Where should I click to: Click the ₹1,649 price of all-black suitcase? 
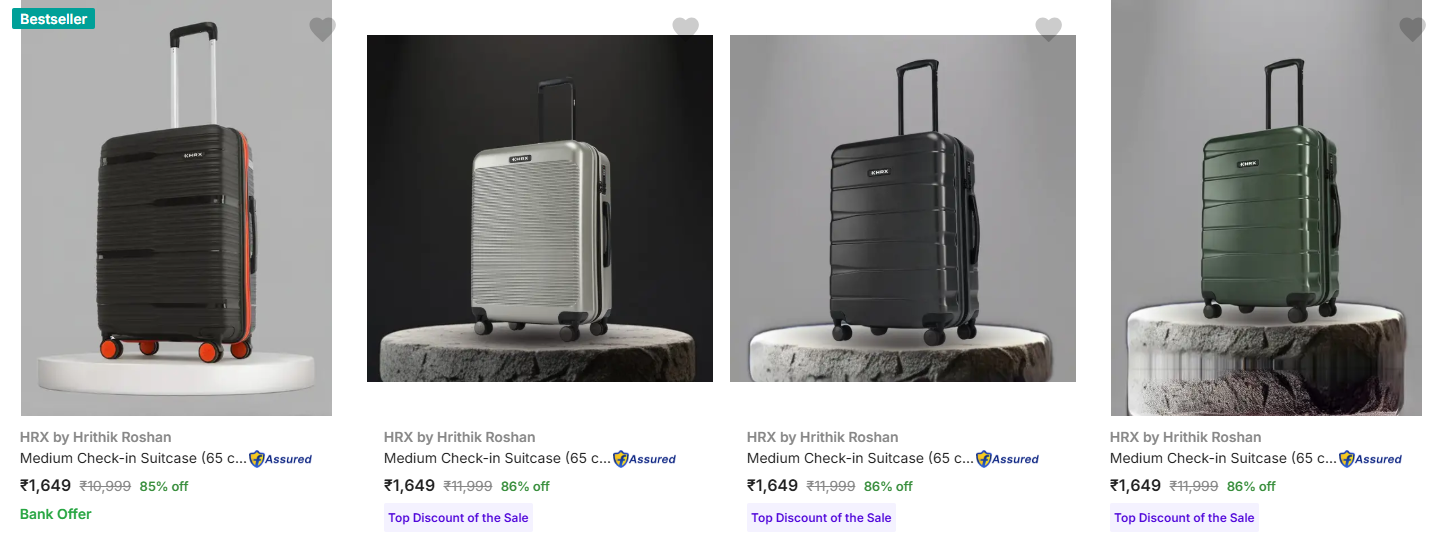click(x=772, y=486)
